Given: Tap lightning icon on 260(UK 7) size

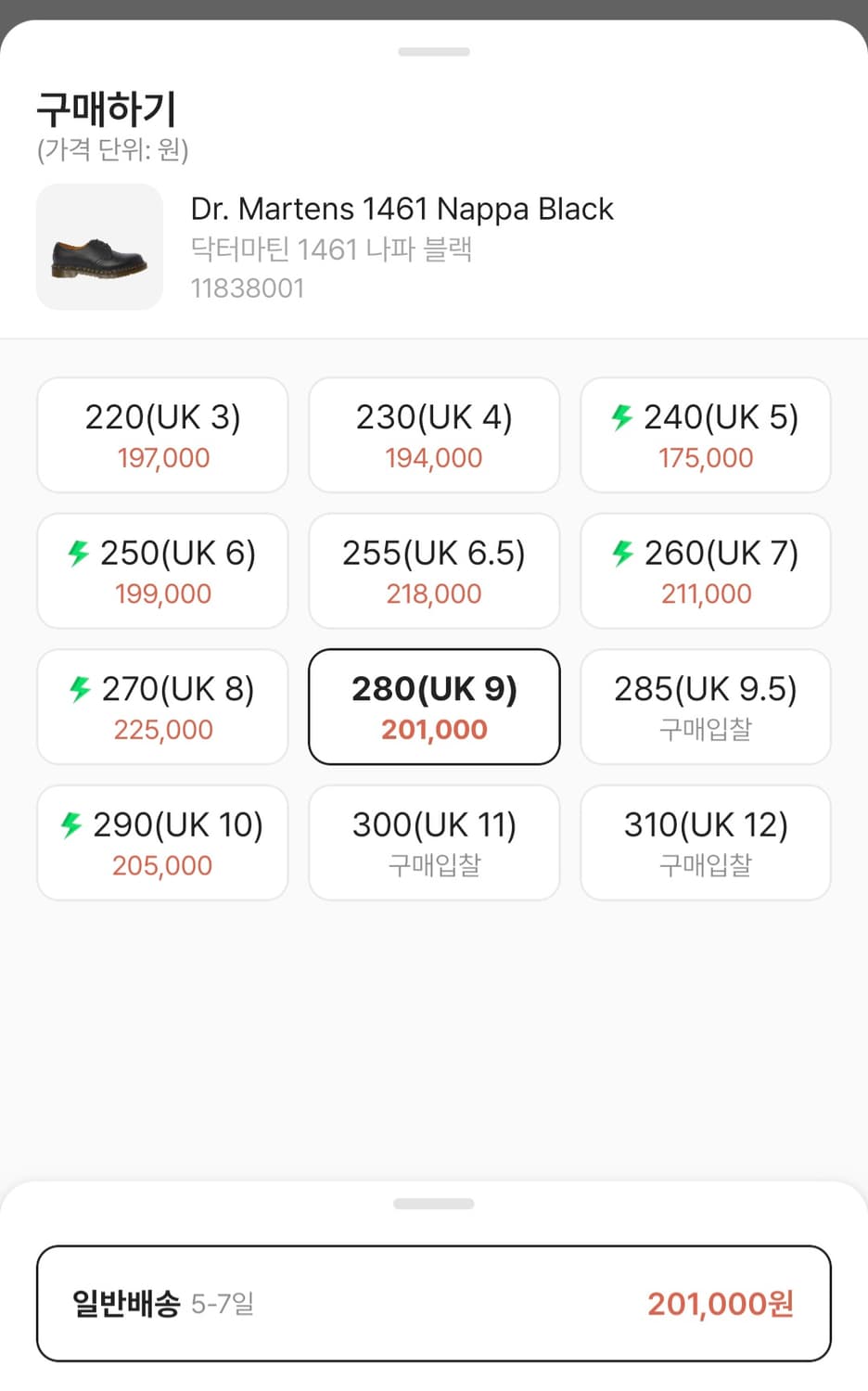Looking at the screenshot, I should (623, 553).
